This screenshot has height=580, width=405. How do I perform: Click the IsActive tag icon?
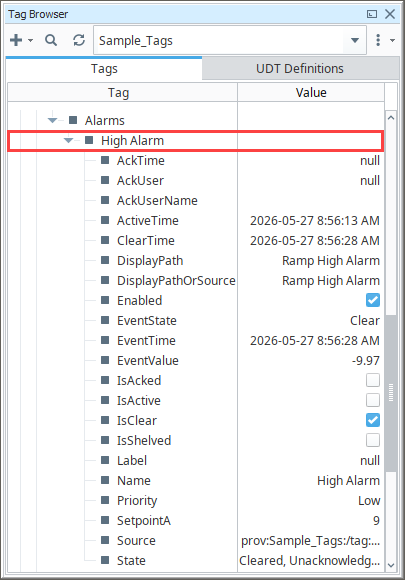[x=105, y=400]
